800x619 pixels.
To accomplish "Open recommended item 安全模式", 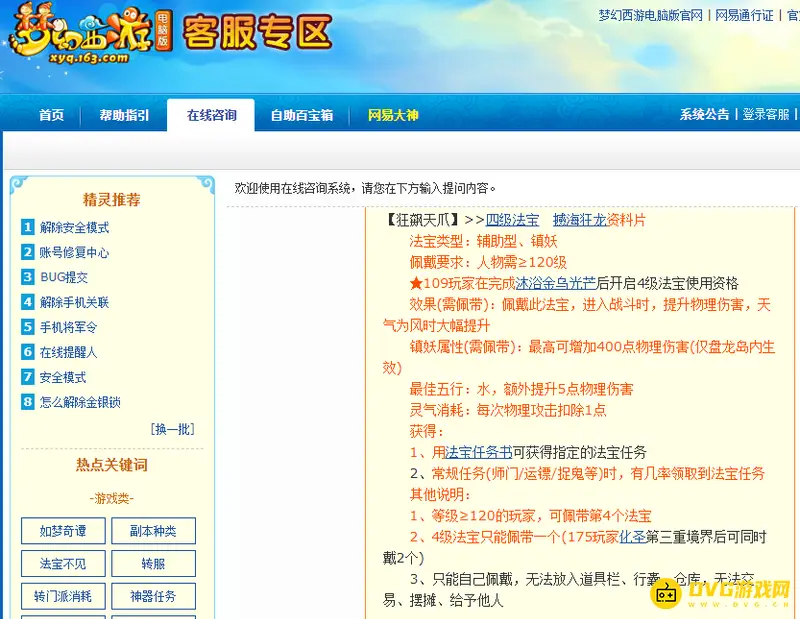I will [63, 377].
